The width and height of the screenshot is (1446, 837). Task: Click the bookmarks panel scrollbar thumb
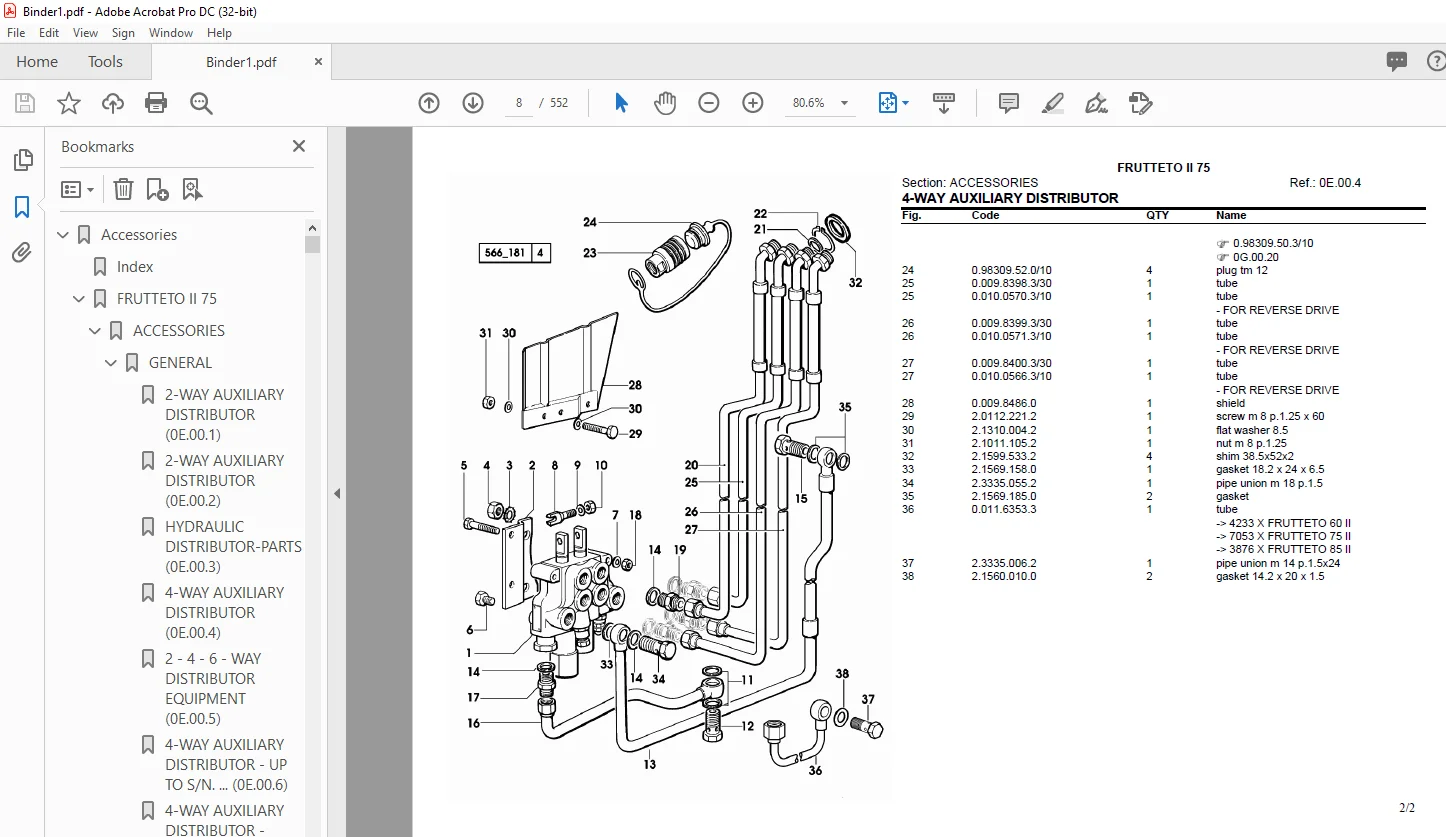tap(313, 244)
